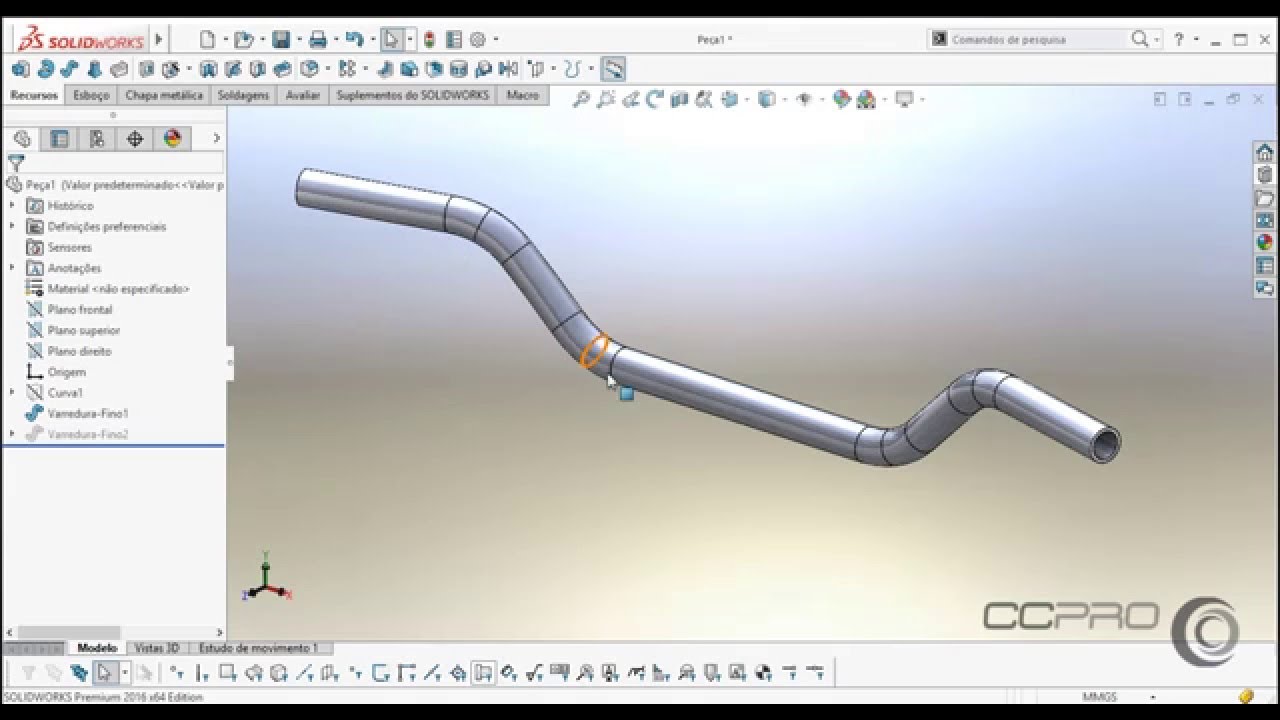Select Varredura-Fino1 feature
This screenshot has height=720, width=1280.
pos(88,413)
